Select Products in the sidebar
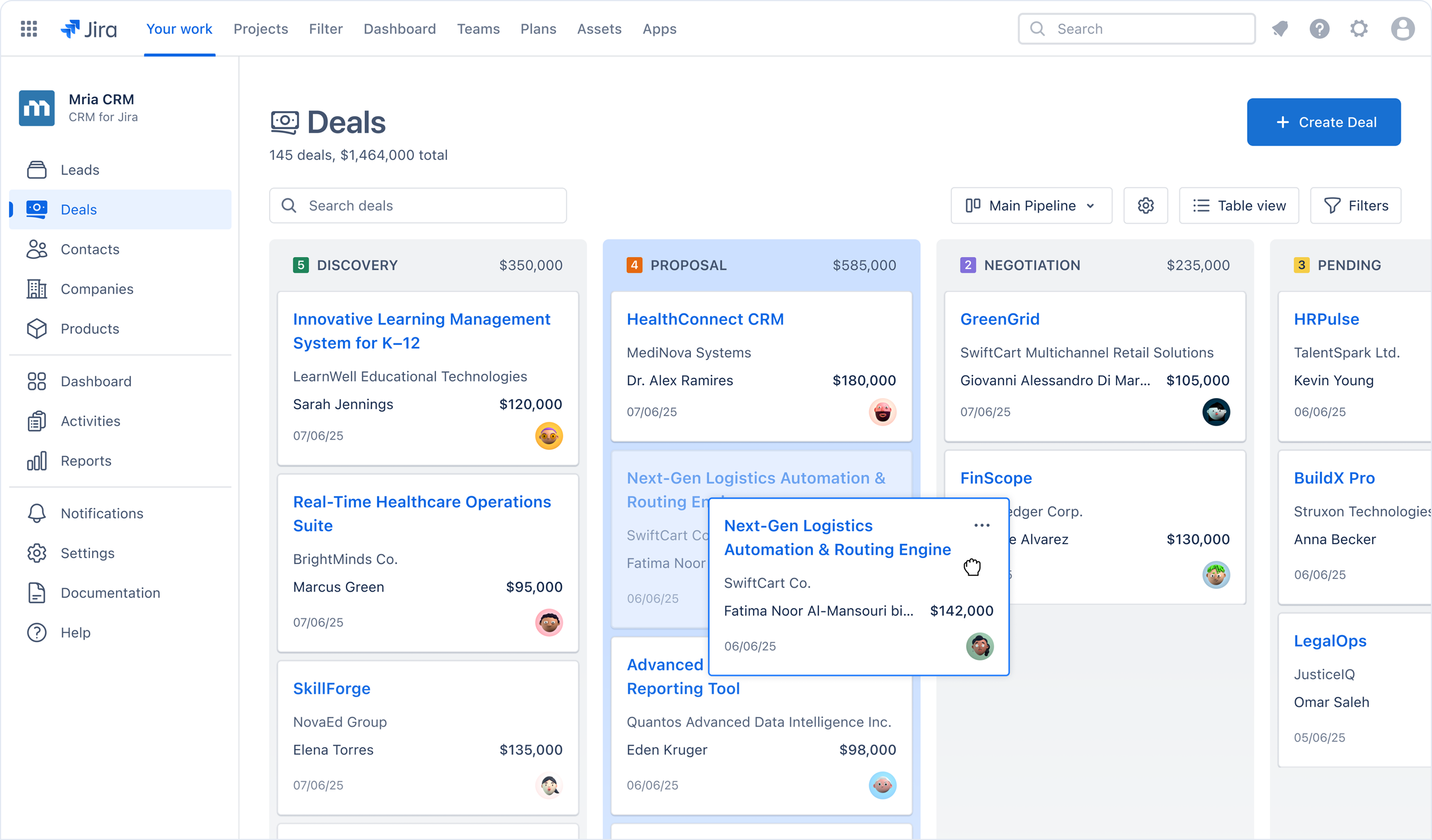The image size is (1432, 840). 89,328
